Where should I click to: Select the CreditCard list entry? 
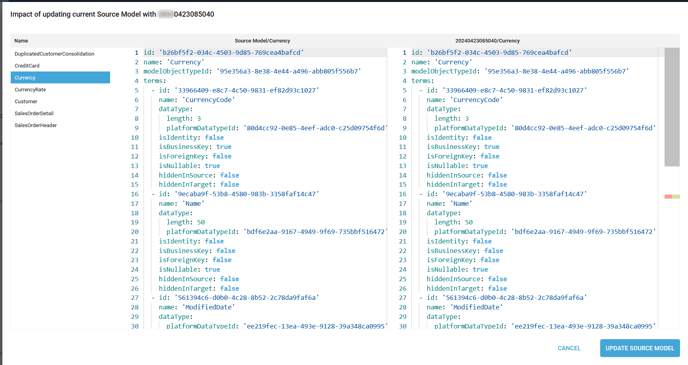pyautogui.click(x=27, y=66)
